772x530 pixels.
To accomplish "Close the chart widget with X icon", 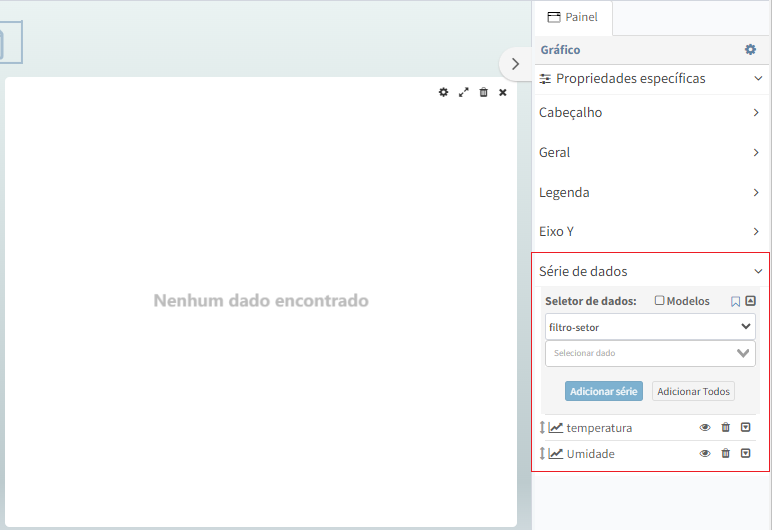I will [x=503, y=92].
